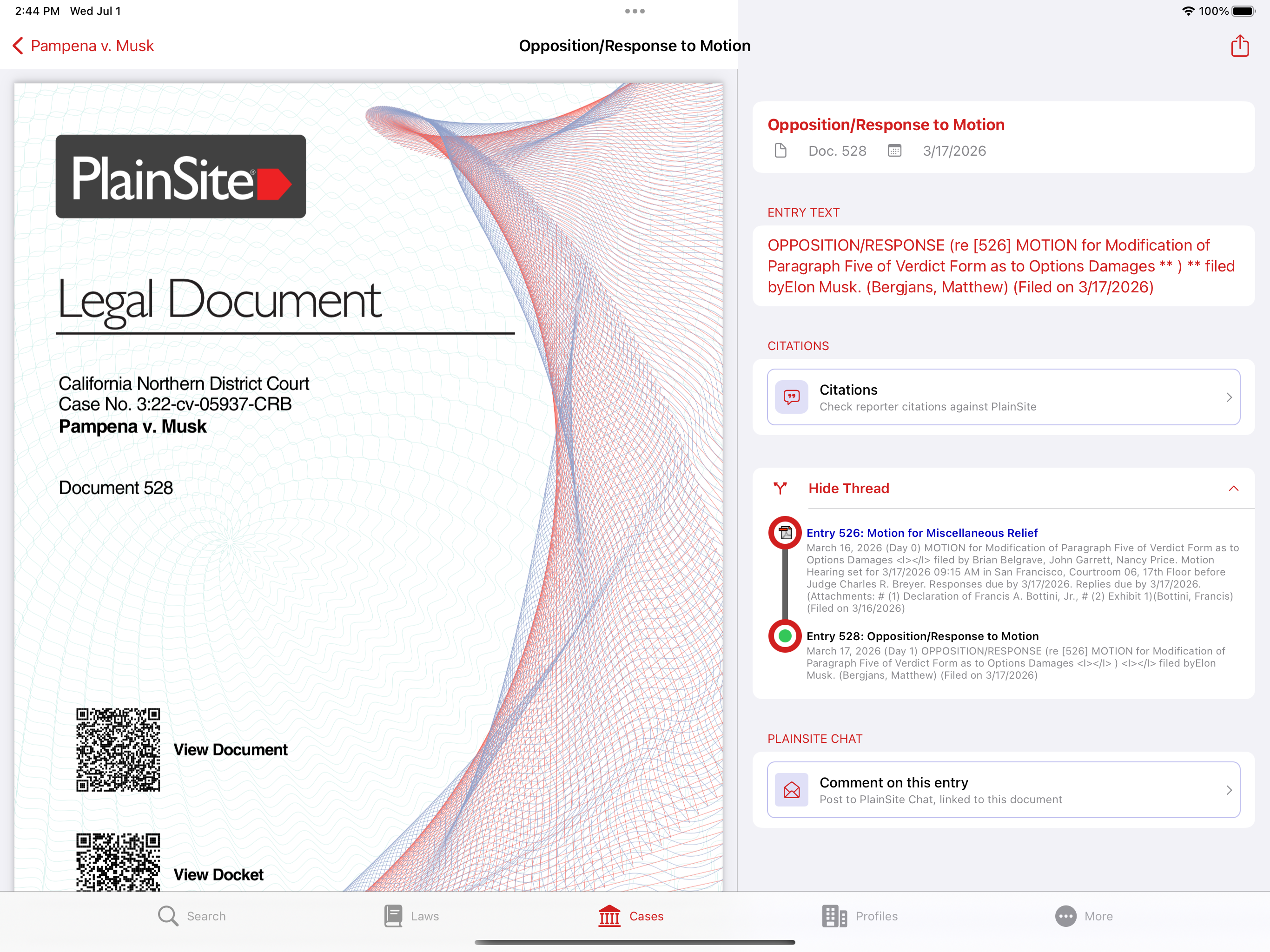The height and width of the screenshot is (952, 1270).
Task: Click California Northern District Court text
Action: click(184, 383)
